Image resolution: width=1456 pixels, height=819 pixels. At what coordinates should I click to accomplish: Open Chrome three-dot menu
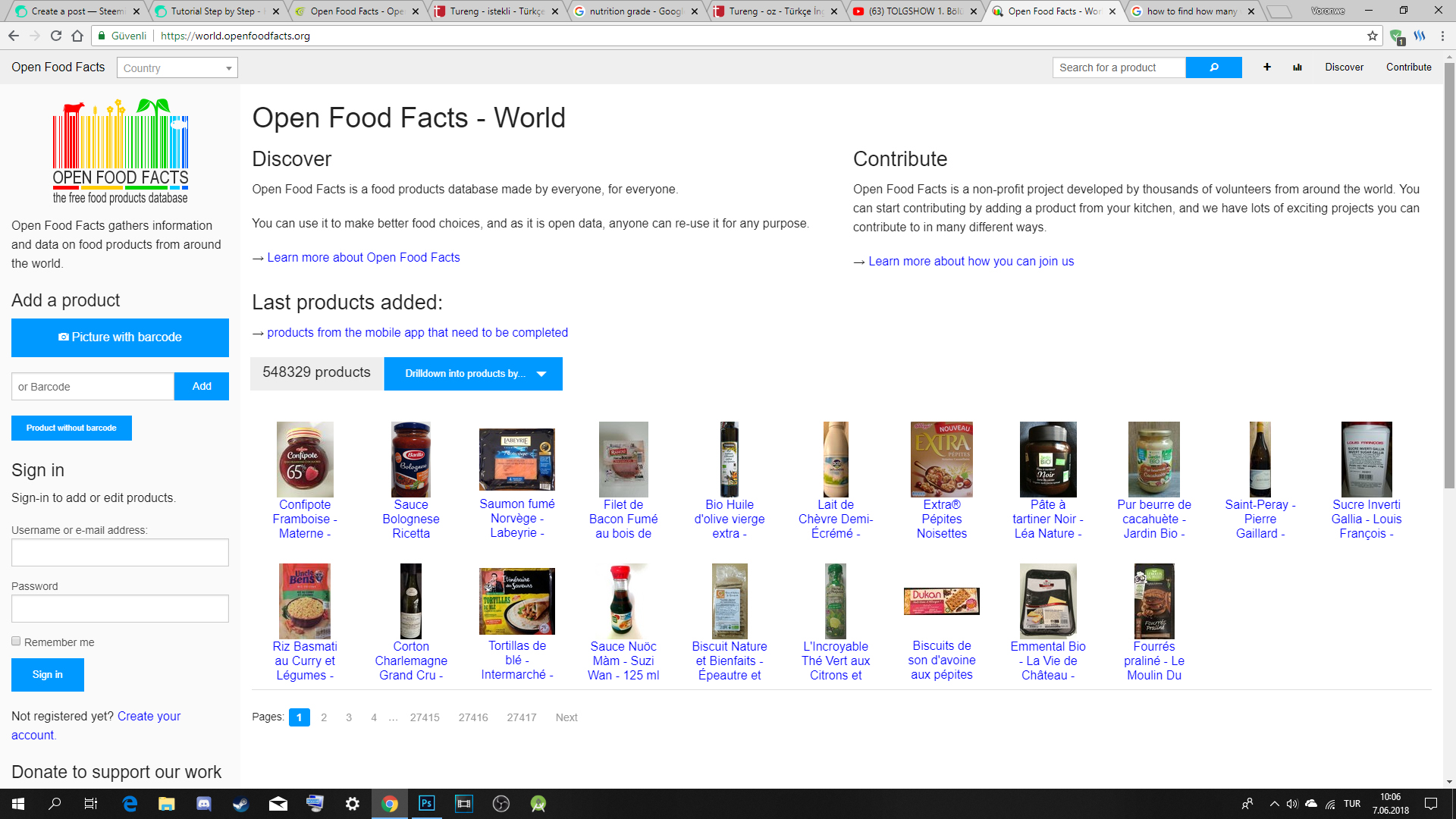coord(1442,36)
